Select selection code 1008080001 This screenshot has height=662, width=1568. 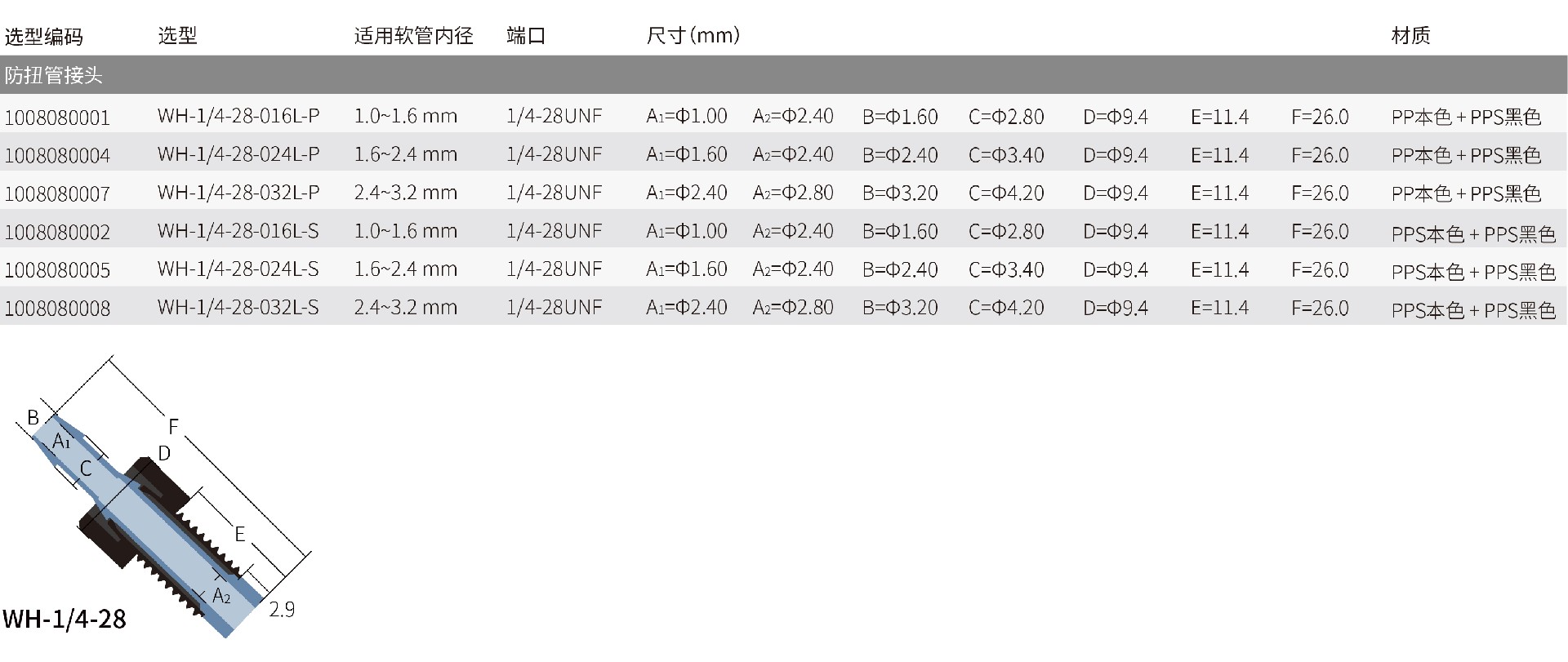(57, 118)
